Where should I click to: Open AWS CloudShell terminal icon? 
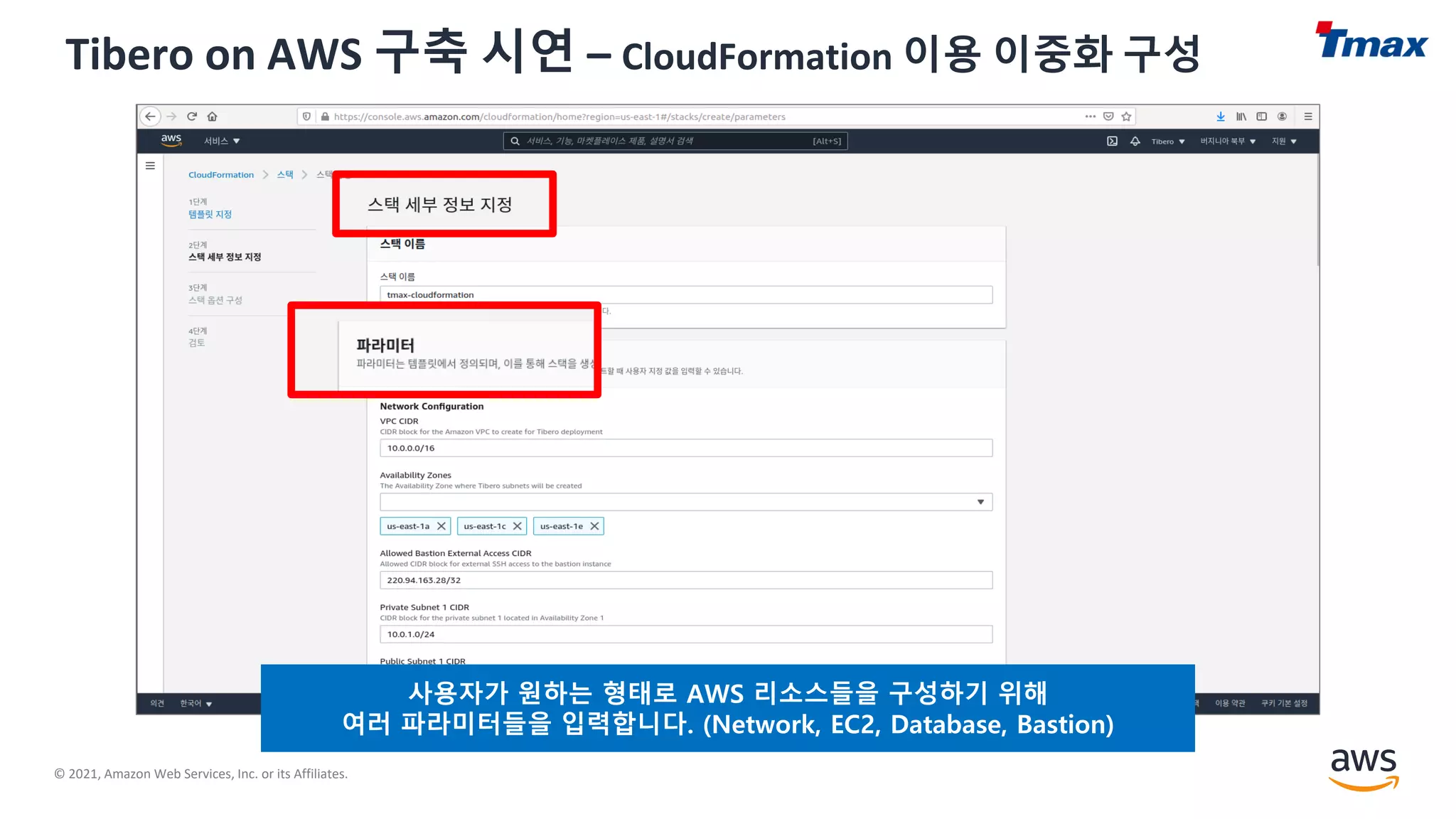pyautogui.click(x=1112, y=141)
